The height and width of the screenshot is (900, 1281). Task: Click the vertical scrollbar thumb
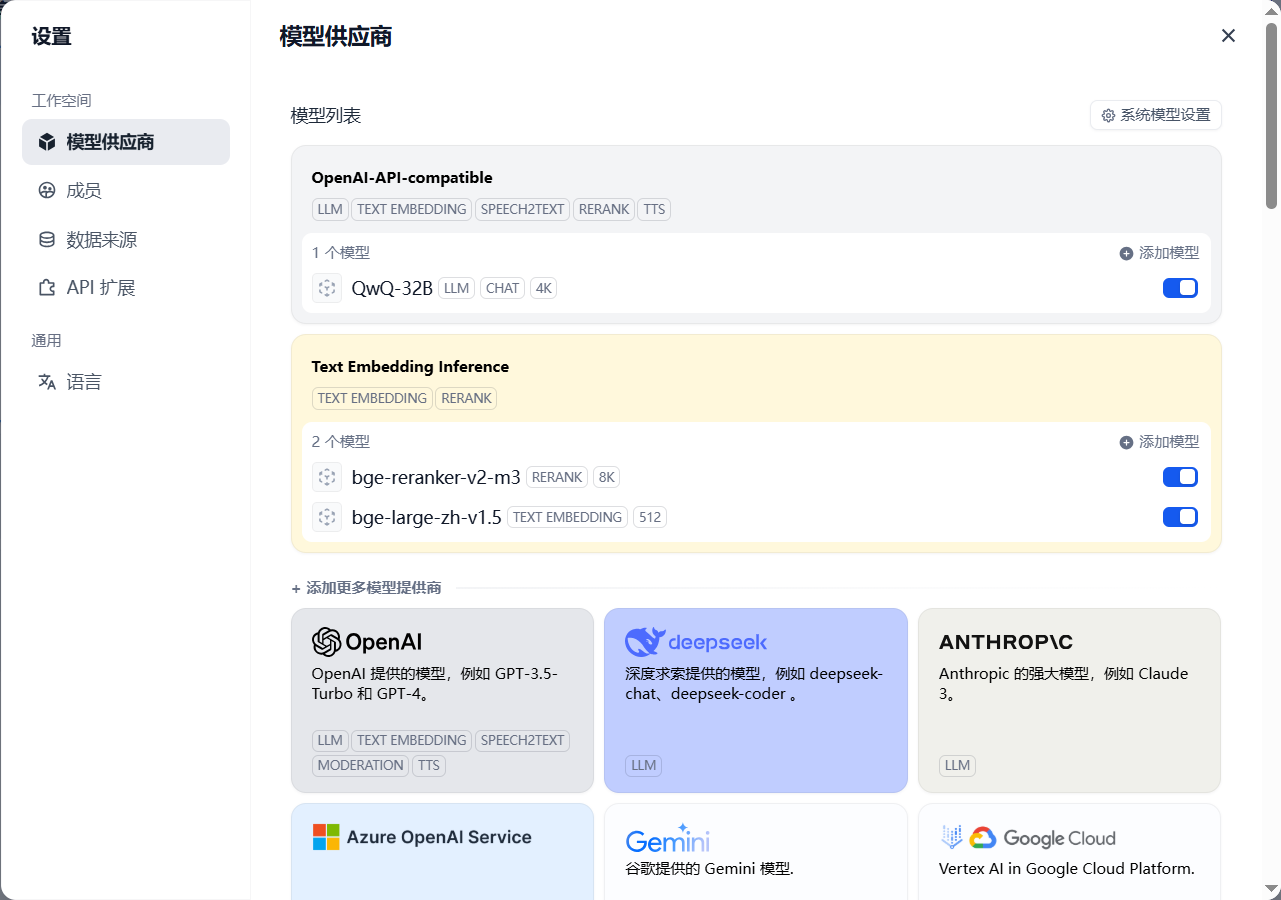pos(1272,115)
